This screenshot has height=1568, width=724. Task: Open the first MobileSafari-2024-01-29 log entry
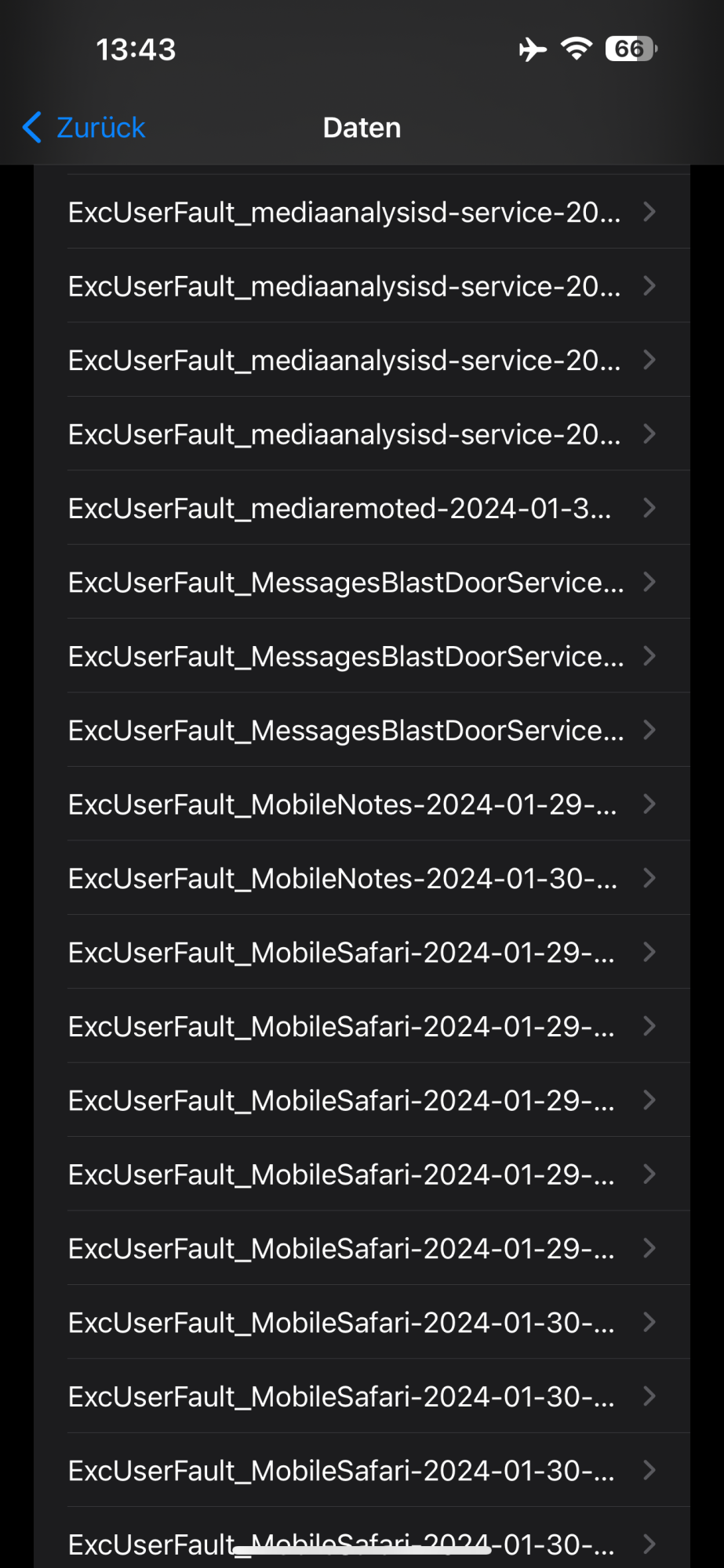click(362, 952)
